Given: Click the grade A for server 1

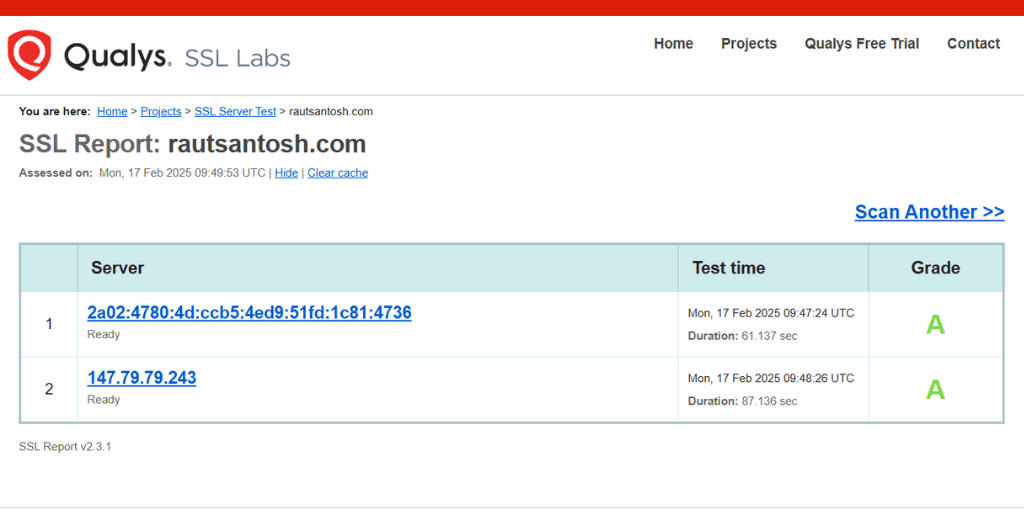Looking at the screenshot, I should pos(935,325).
